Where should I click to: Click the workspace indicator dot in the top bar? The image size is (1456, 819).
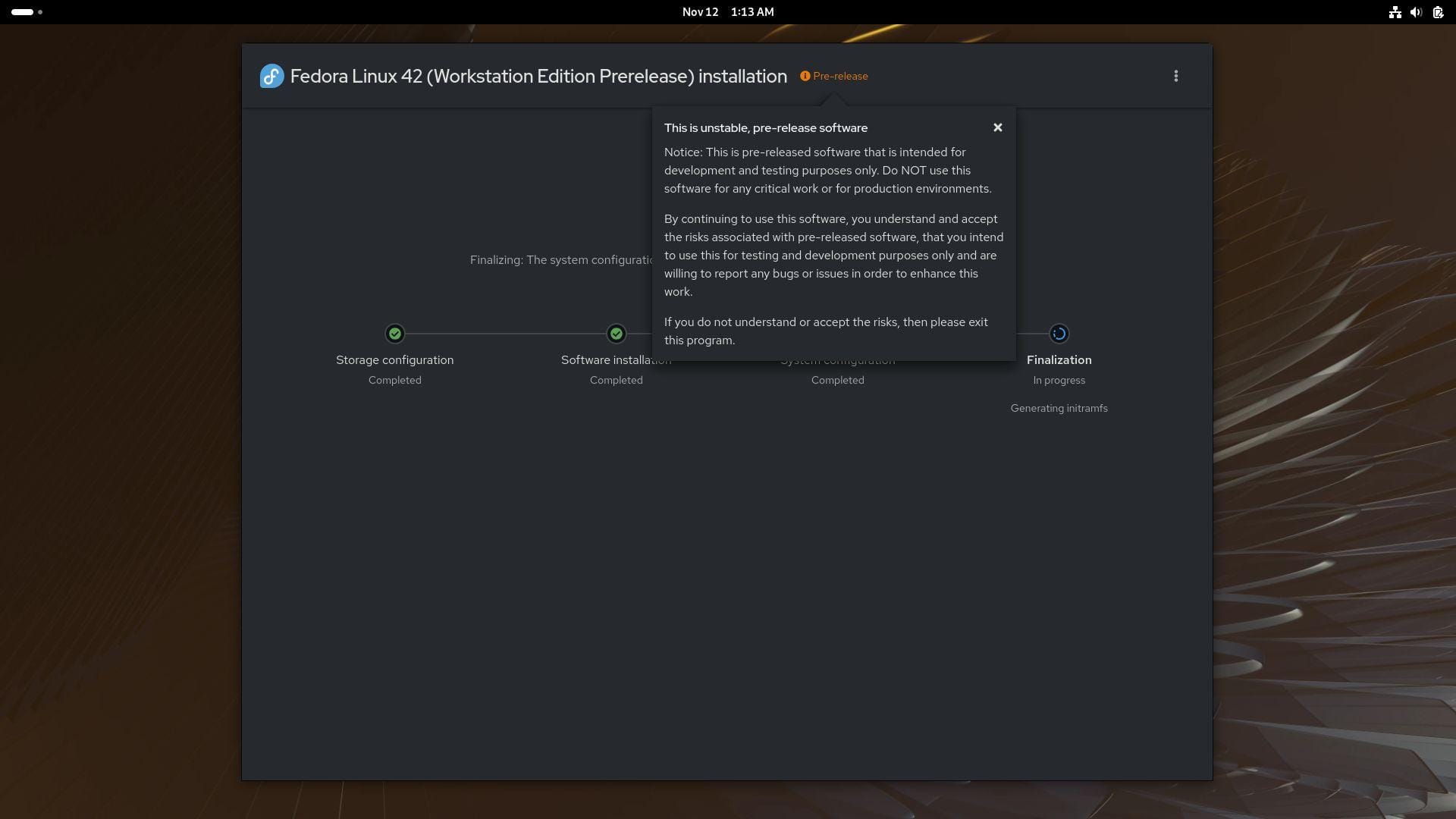point(40,12)
